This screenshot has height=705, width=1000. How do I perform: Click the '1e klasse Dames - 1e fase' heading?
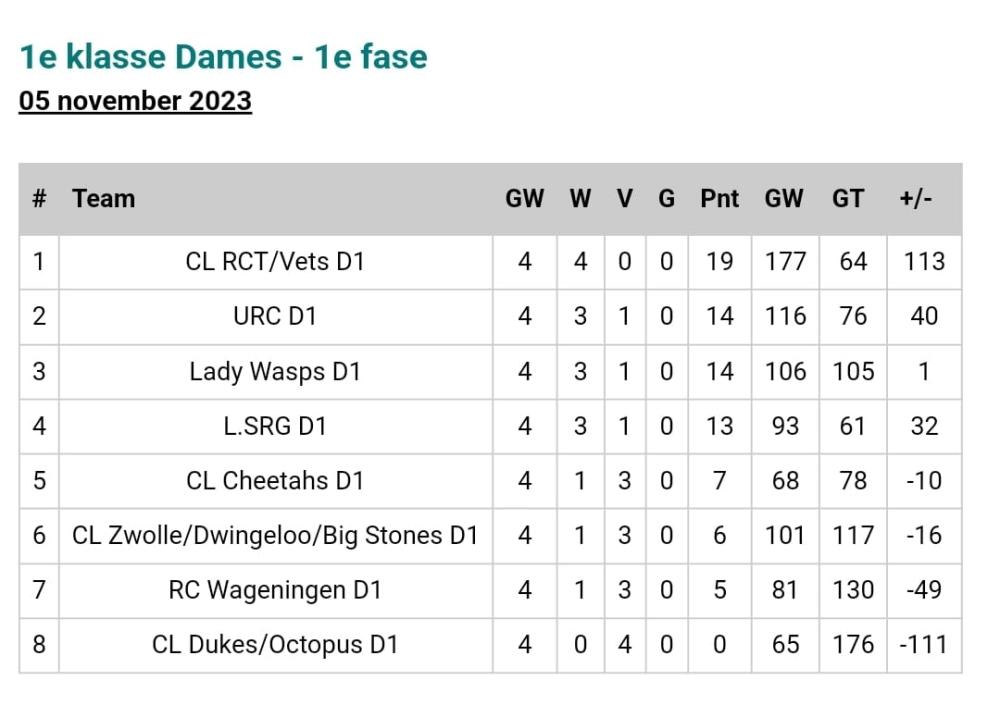pyautogui.click(x=223, y=57)
